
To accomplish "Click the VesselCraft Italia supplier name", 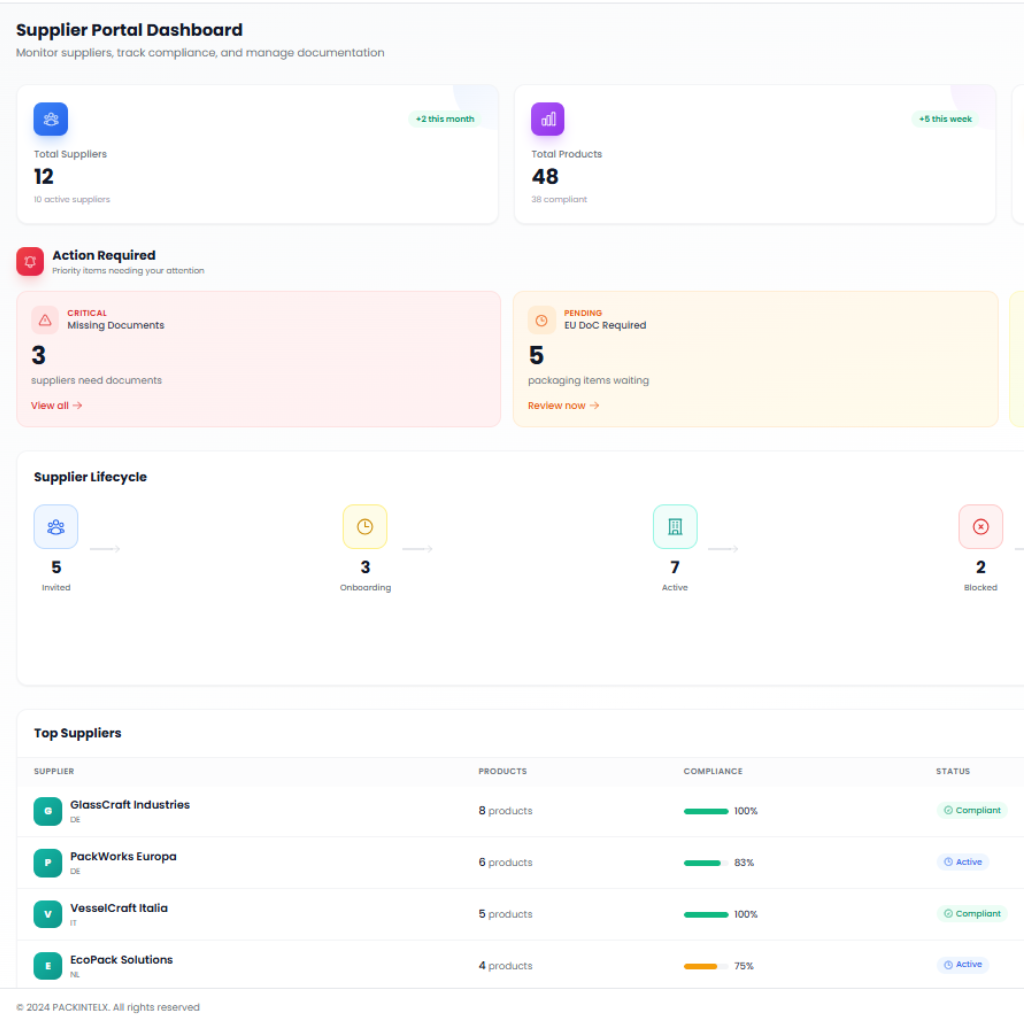I will 119,908.
